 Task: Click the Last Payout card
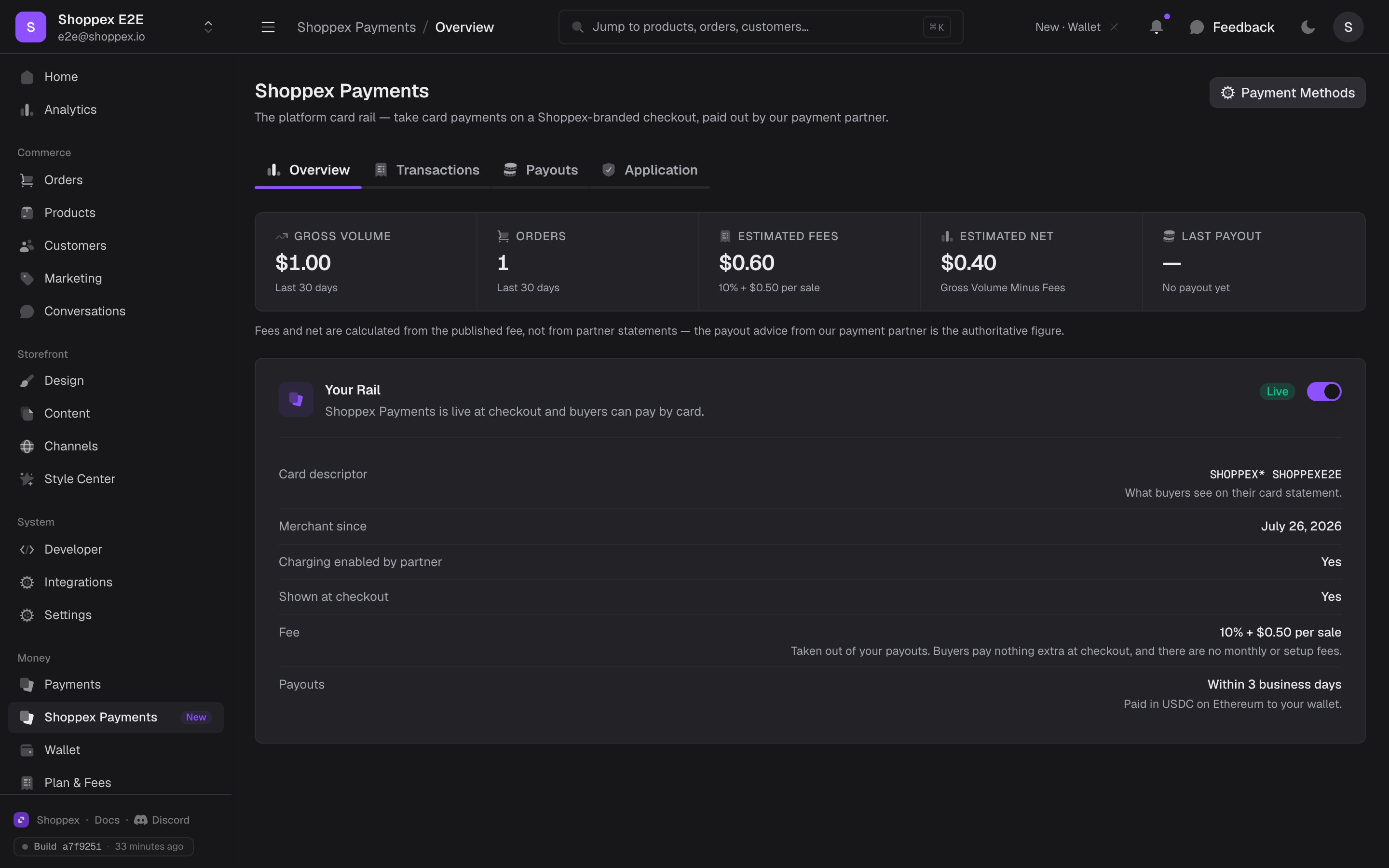click(1253, 262)
